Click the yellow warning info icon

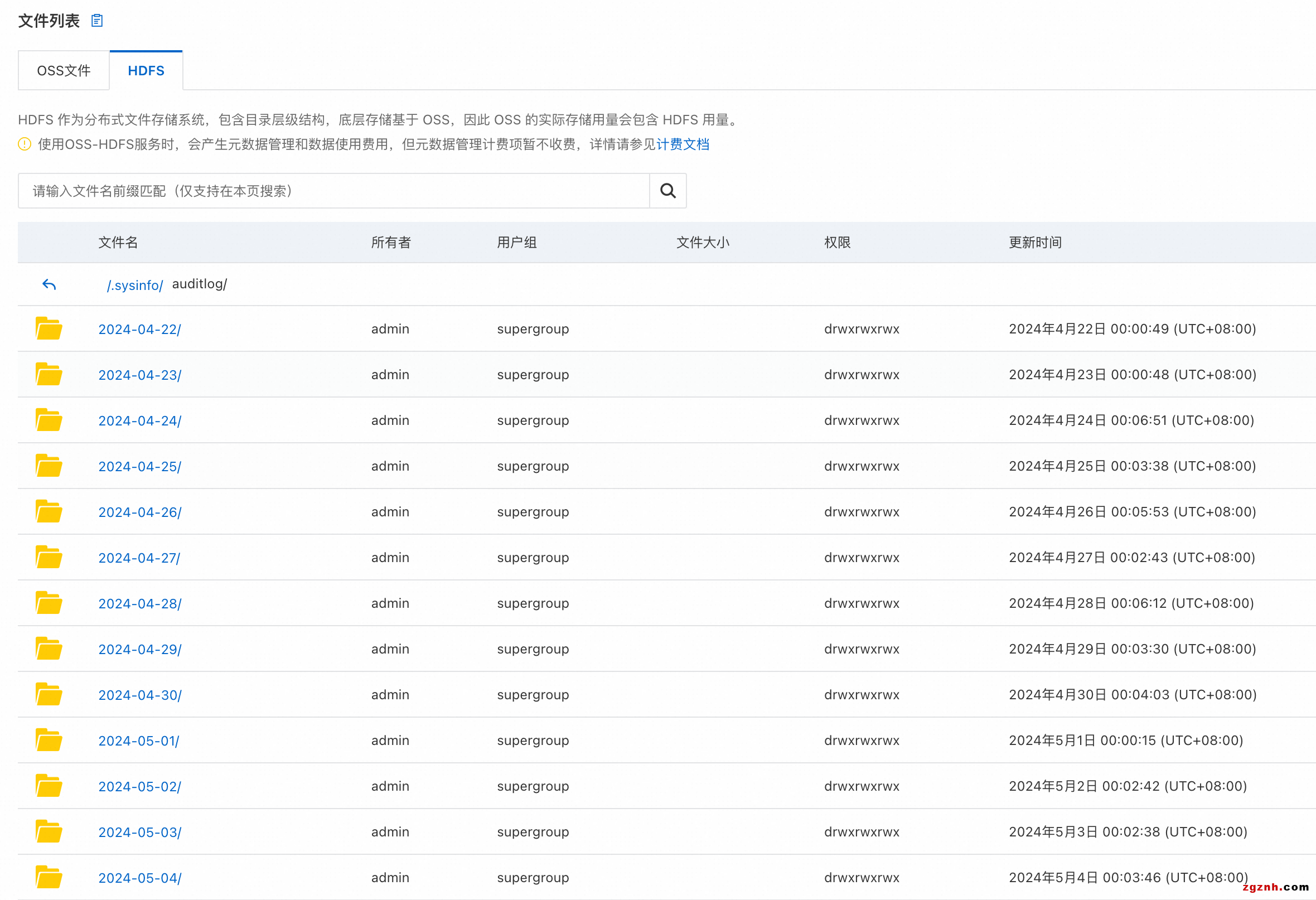click(x=25, y=144)
